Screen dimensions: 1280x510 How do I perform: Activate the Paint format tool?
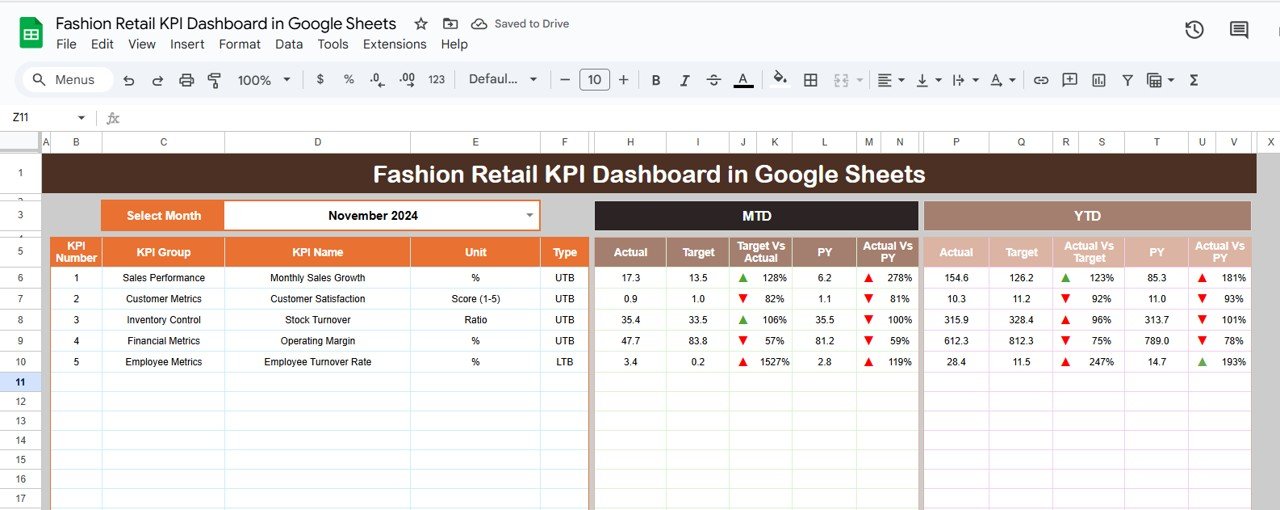(214, 80)
